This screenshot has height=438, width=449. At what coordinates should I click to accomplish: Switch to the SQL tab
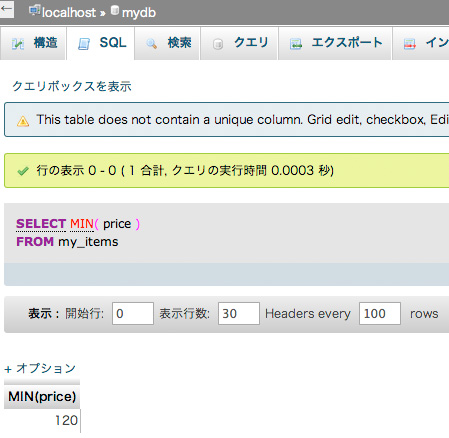(x=101, y=43)
